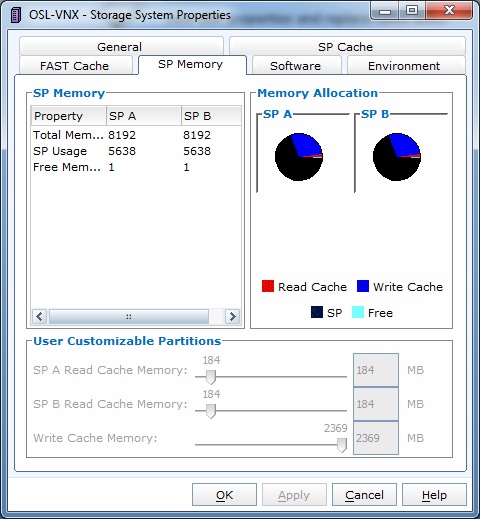This screenshot has height=519, width=480.
Task: Cancel the properties dialog
Action: click(364, 495)
